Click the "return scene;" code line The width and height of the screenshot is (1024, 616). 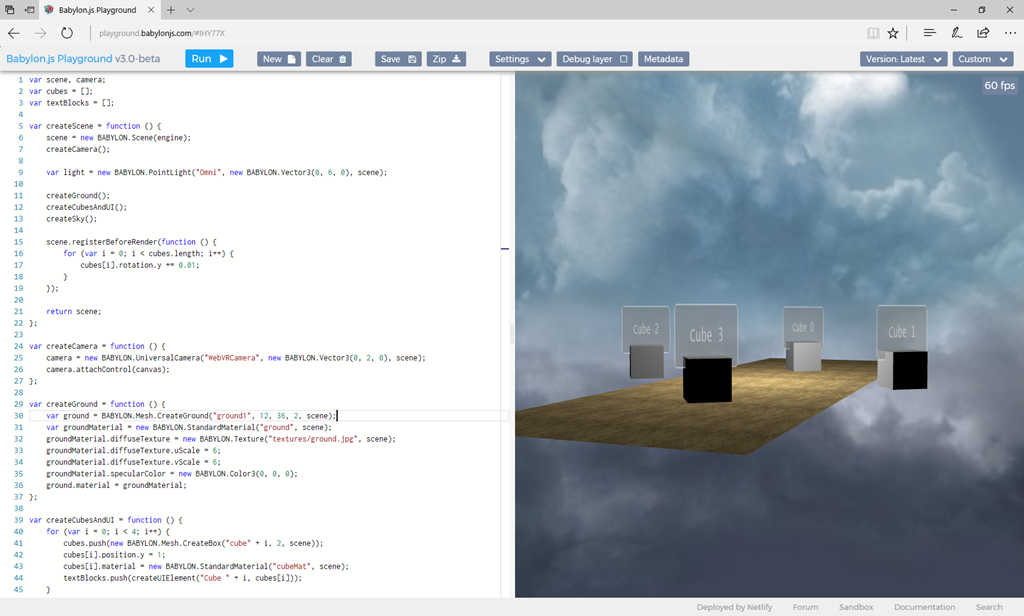tap(74, 312)
